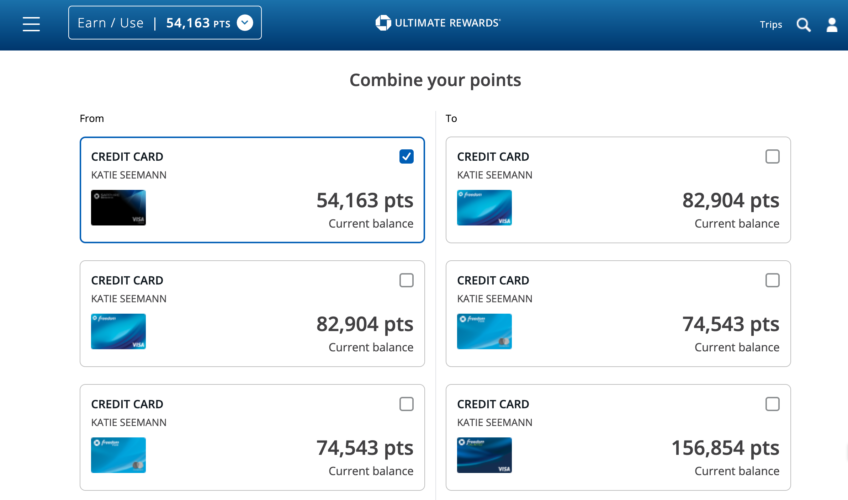The width and height of the screenshot is (848, 500).
Task: Click the card image on To 74,543 pts card
Action: click(x=484, y=331)
